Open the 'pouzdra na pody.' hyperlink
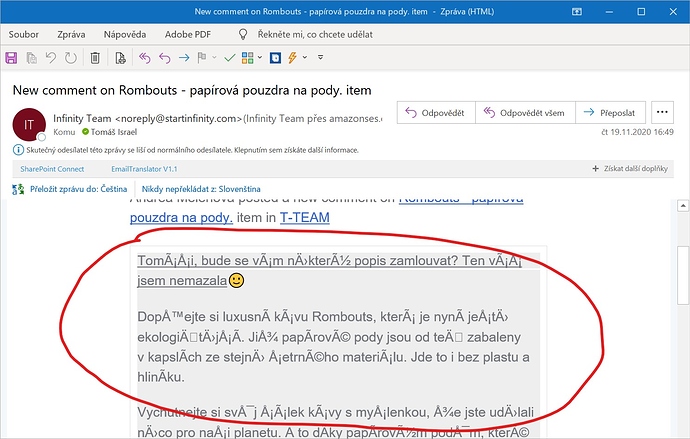 pos(181,217)
